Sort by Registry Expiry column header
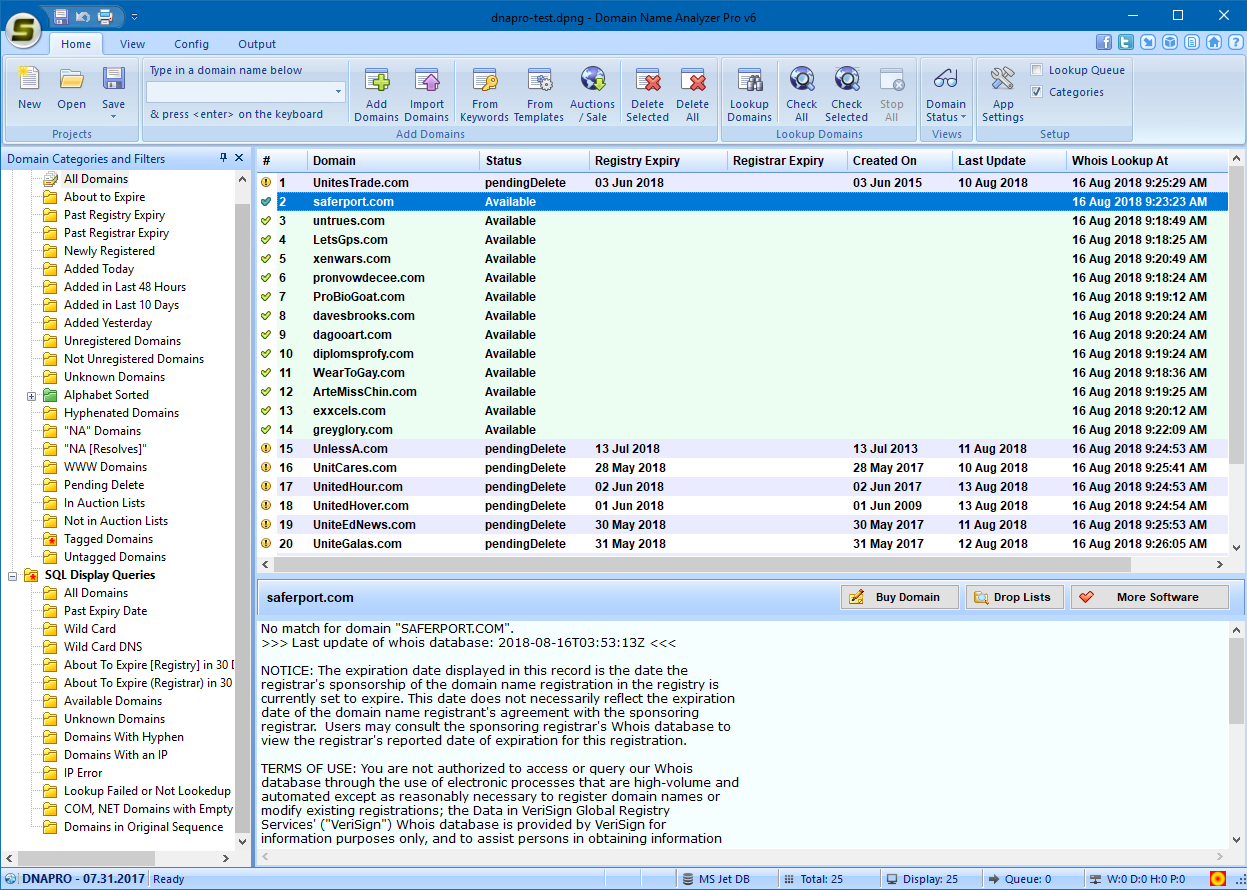This screenshot has height=890, width=1247. (658, 160)
